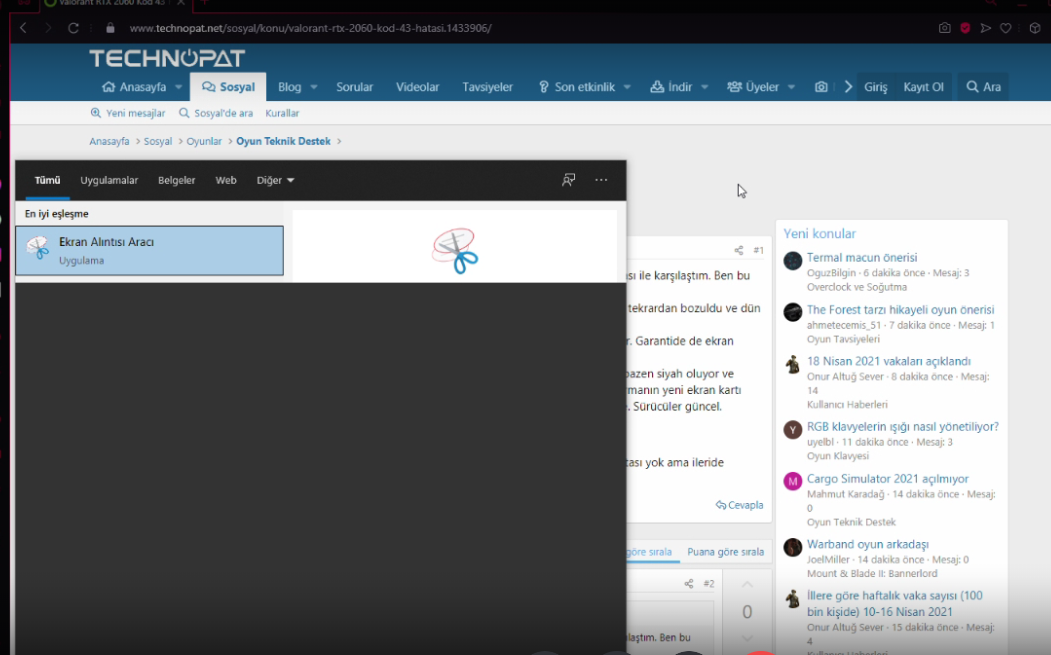Click the Technopat logo

click(167, 58)
